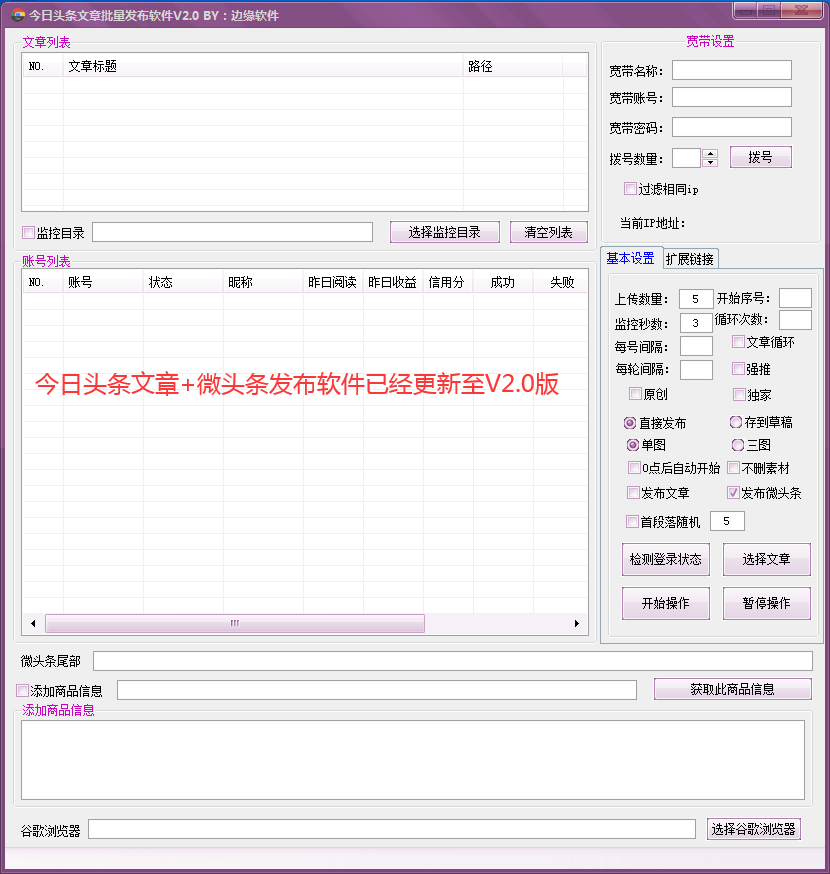Screen dimensions: 830x874
Task: Enable the 文章循环 checkbox
Action: (x=738, y=342)
